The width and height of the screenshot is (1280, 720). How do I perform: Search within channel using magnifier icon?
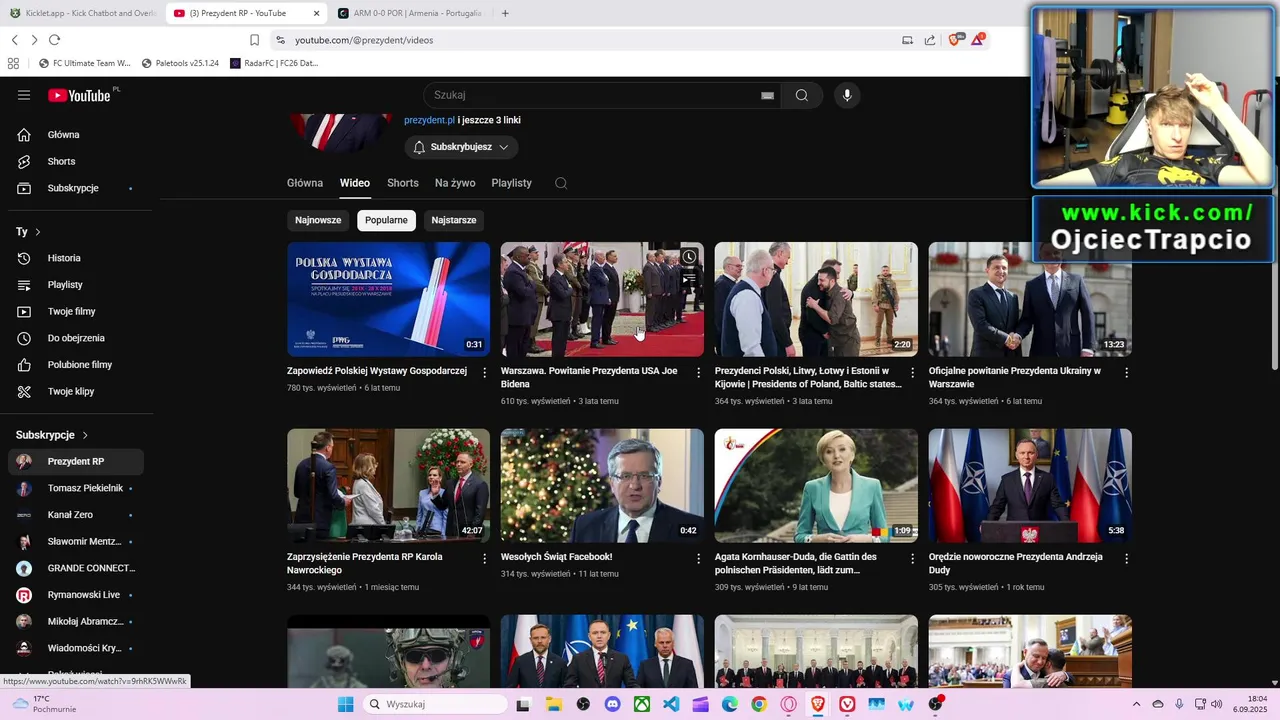point(561,183)
